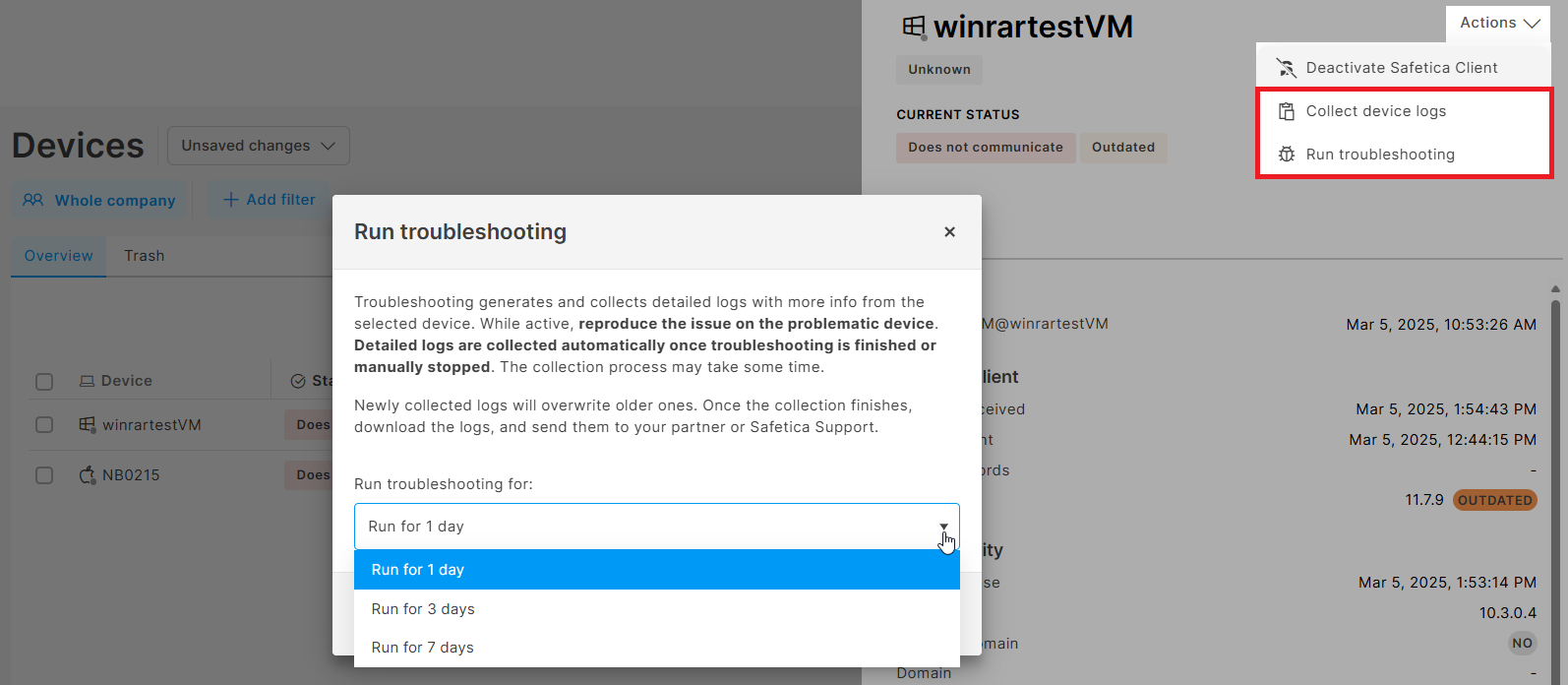The width and height of the screenshot is (1568, 685).
Task: Click the scrollbar up arrow in details panel
Action: point(1555,289)
